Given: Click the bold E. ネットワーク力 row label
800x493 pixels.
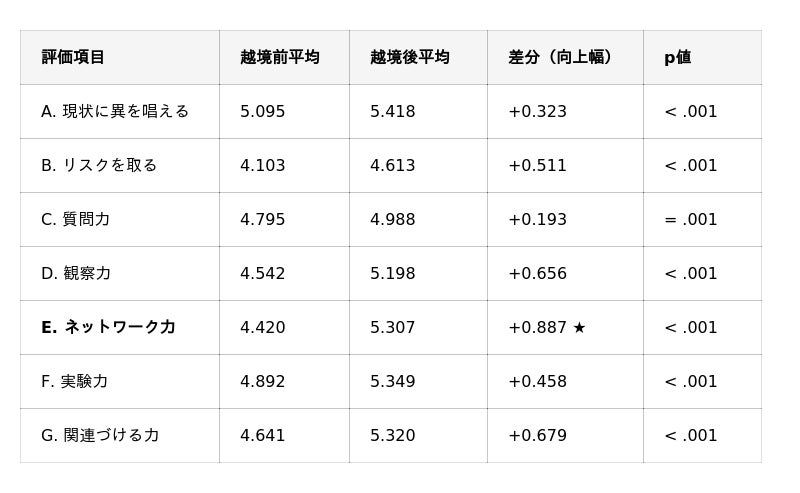Looking at the screenshot, I should (x=108, y=328).
